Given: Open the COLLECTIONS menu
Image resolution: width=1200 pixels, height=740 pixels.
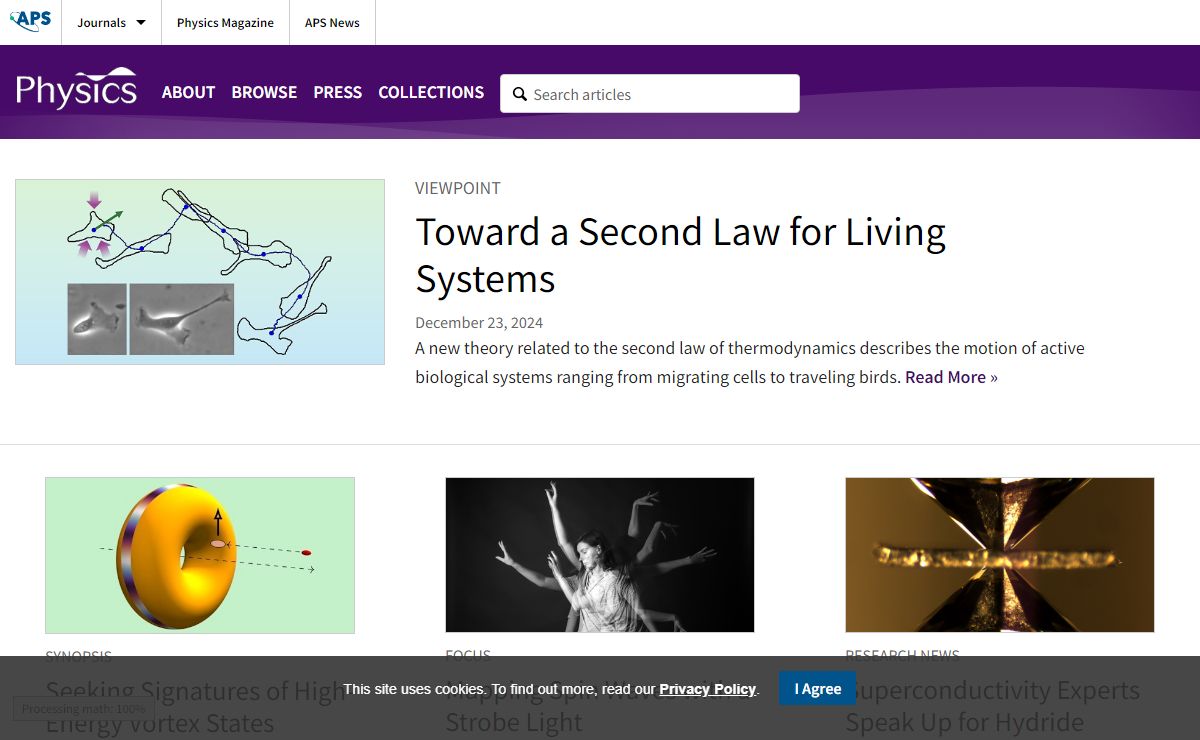Looking at the screenshot, I should click(431, 92).
